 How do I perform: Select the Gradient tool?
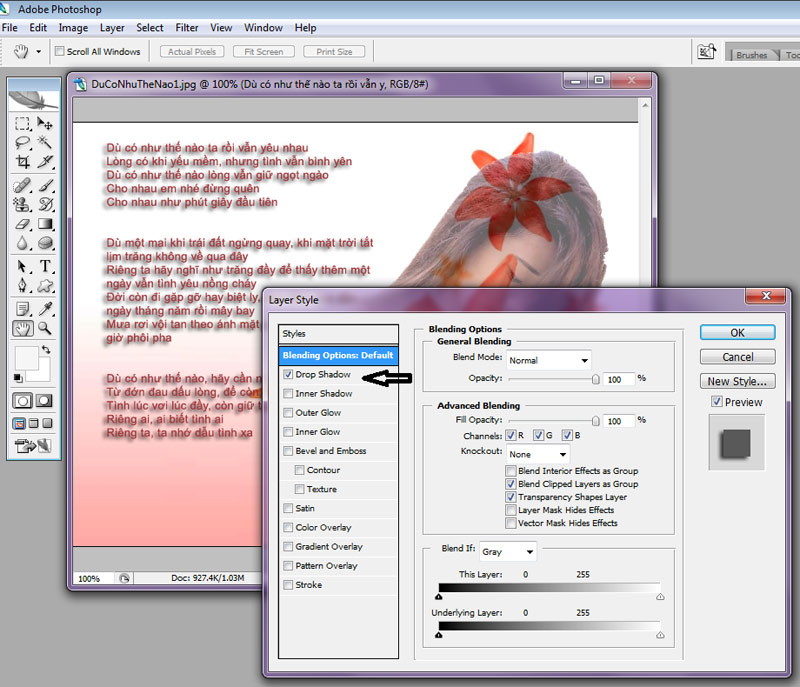45,224
